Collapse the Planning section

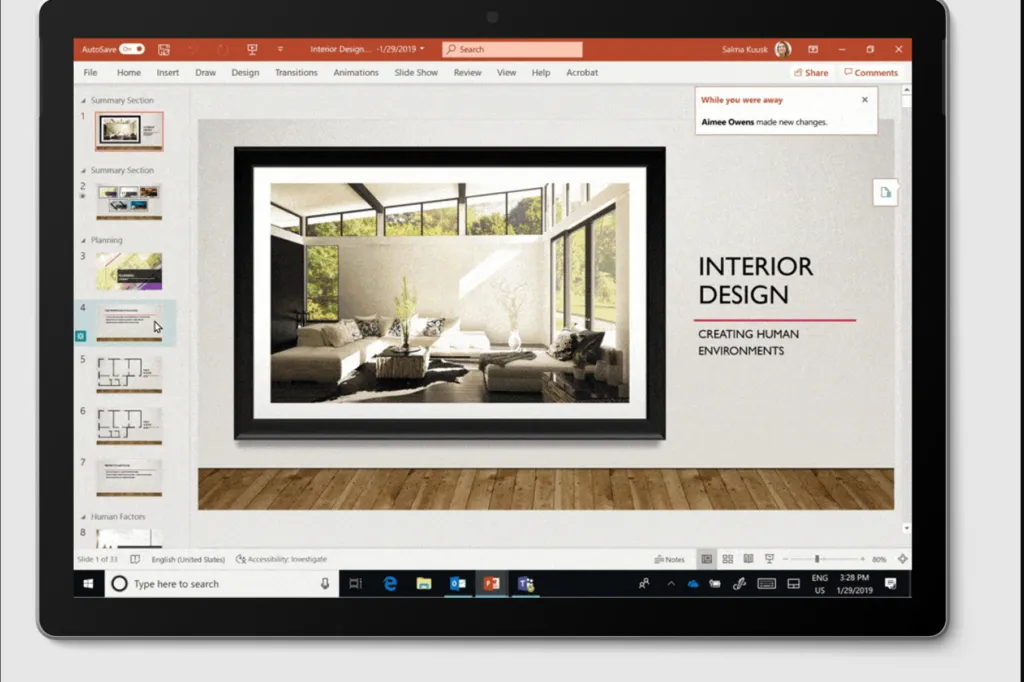[83, 240]
